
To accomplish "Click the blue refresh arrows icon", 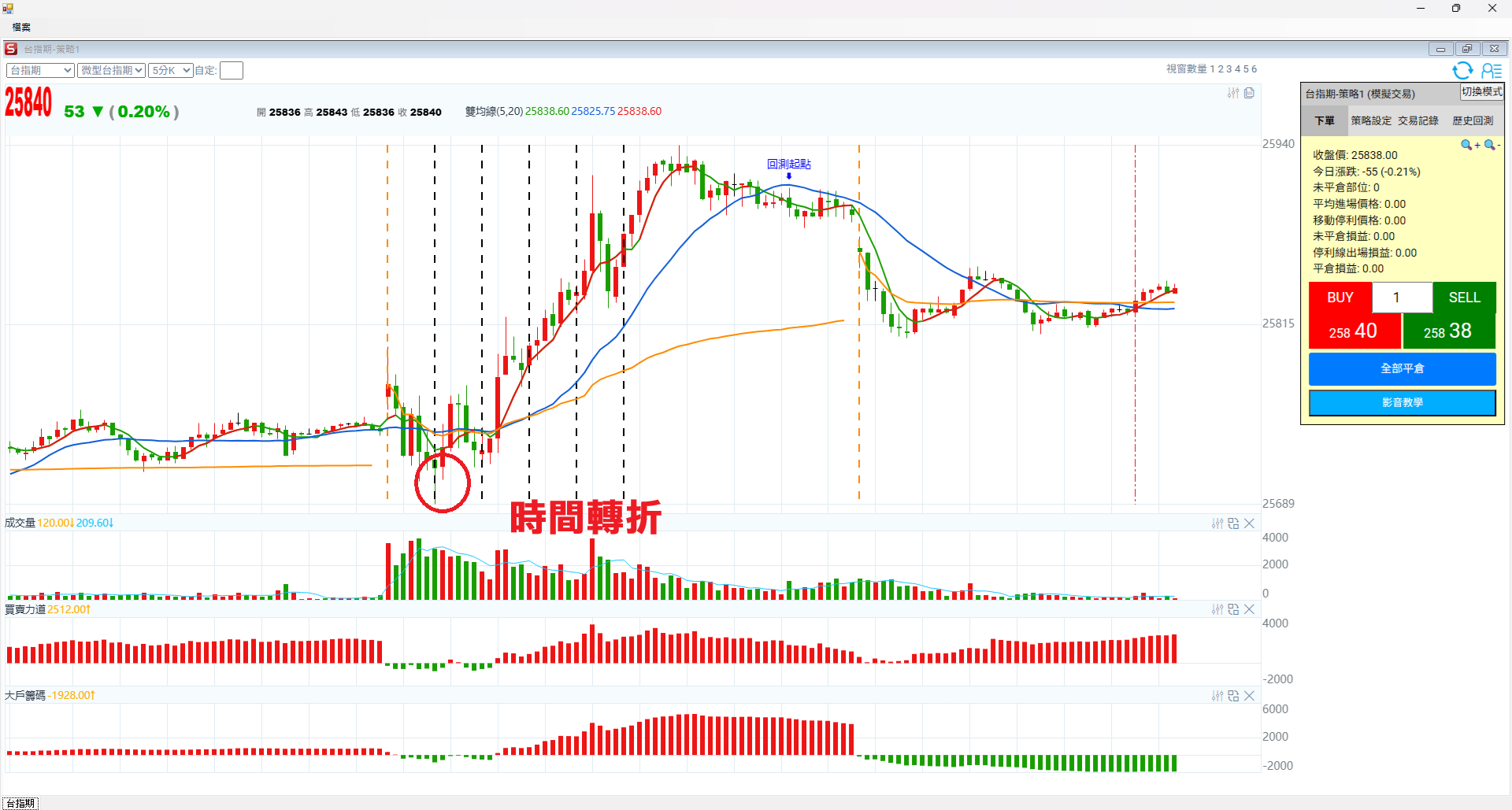I will coord(1462,71).
